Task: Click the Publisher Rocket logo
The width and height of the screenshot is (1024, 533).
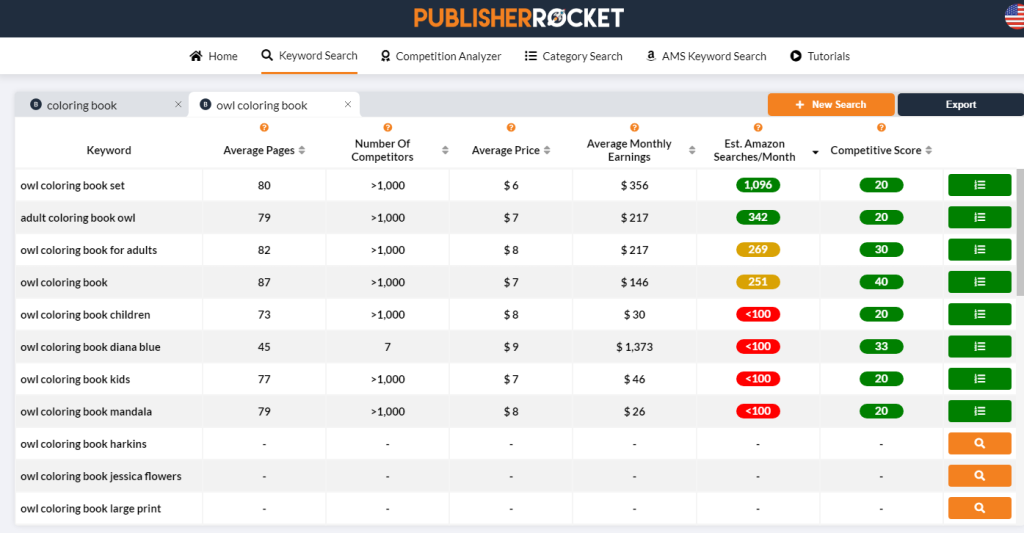Action: pos(519,18)
